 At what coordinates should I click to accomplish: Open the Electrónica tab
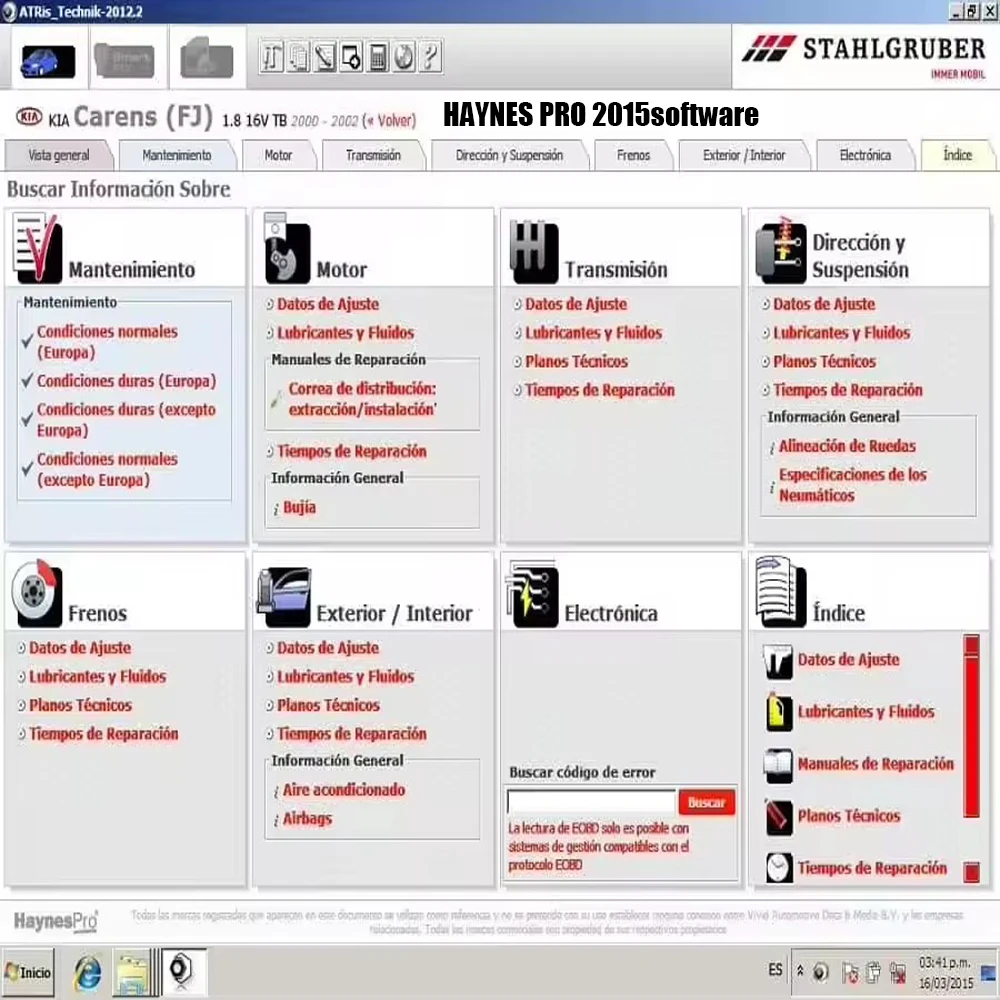point(865,155)
